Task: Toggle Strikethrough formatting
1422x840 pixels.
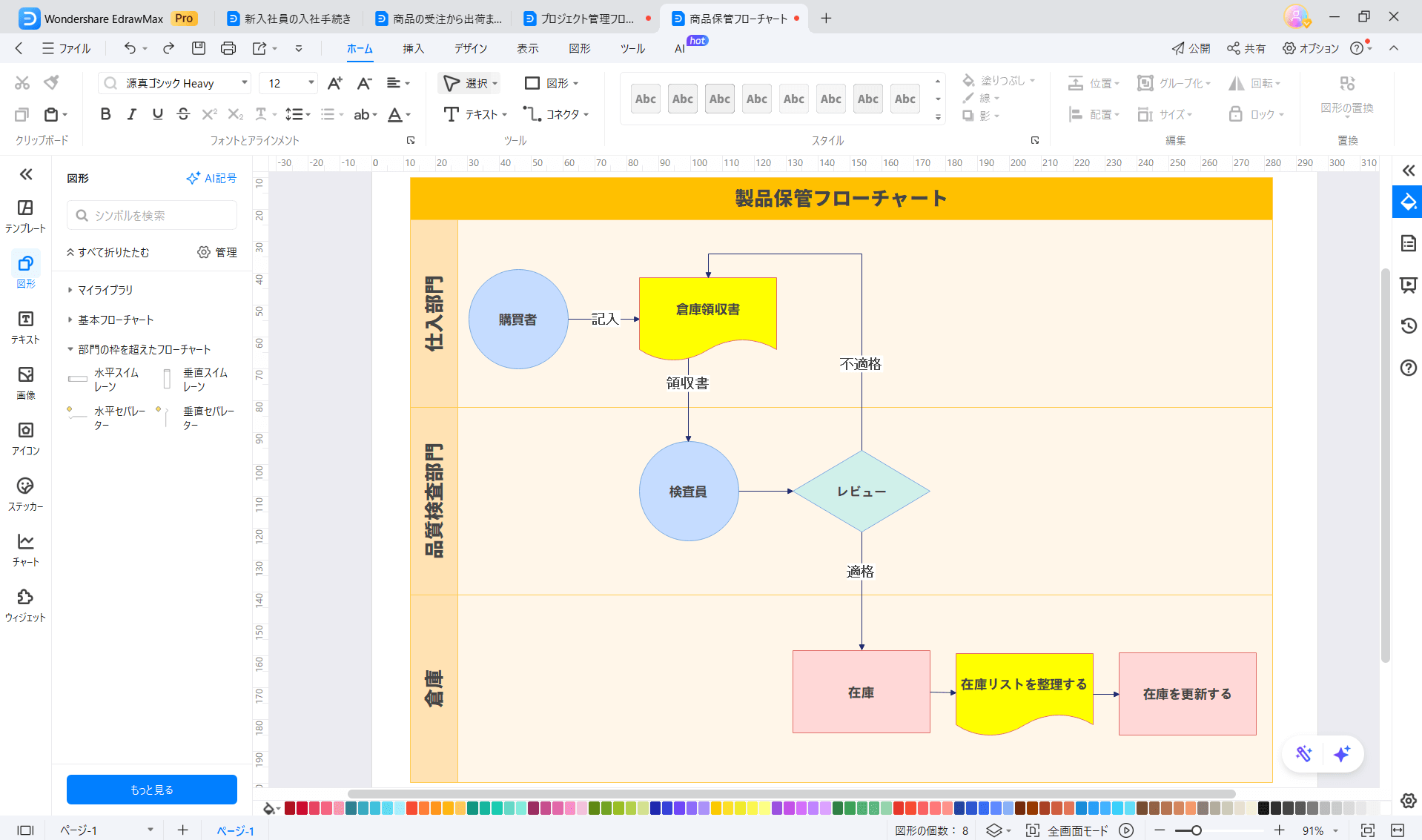Action: point(183,114)
